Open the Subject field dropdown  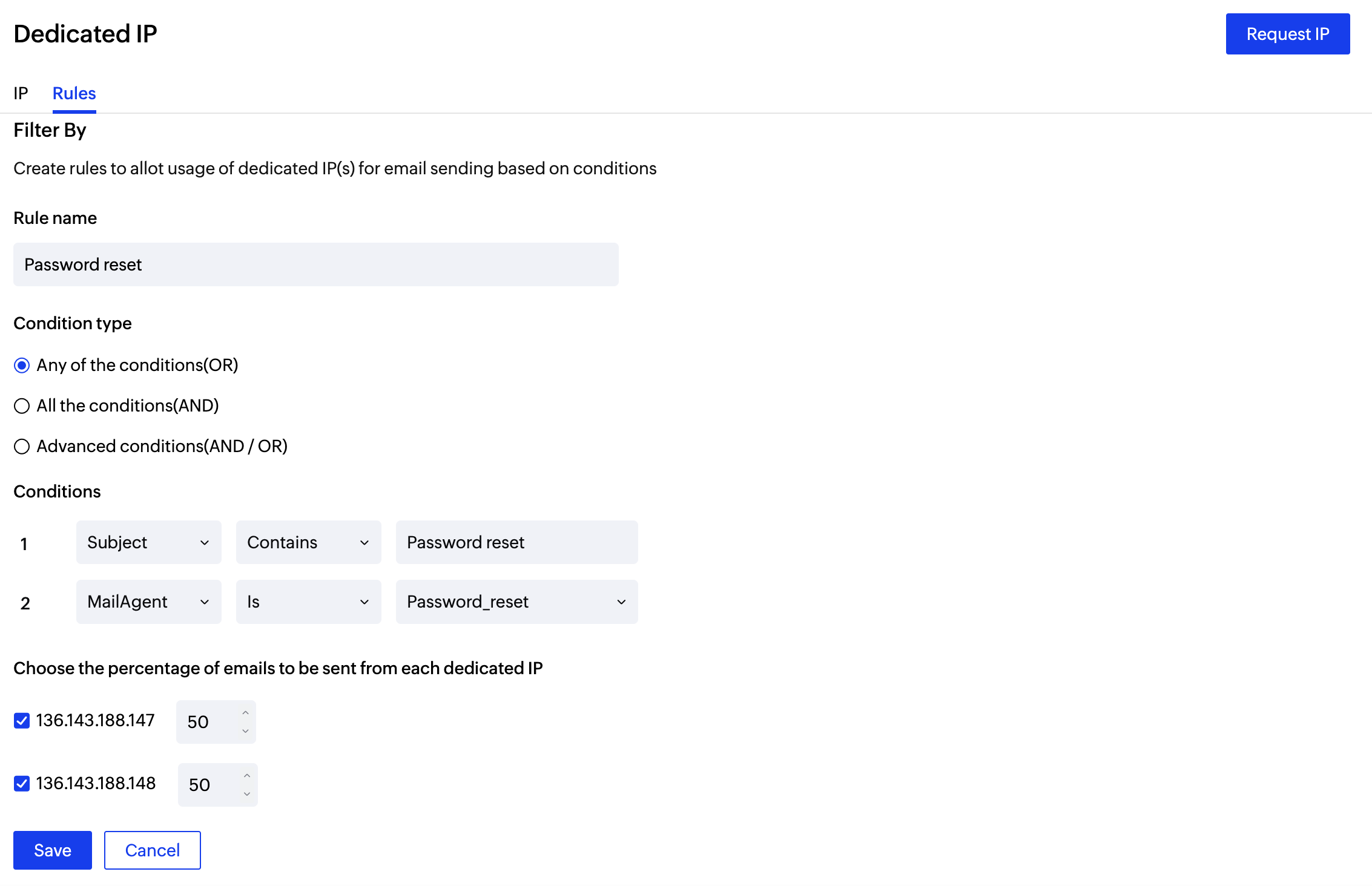click(x=149, y=542)
